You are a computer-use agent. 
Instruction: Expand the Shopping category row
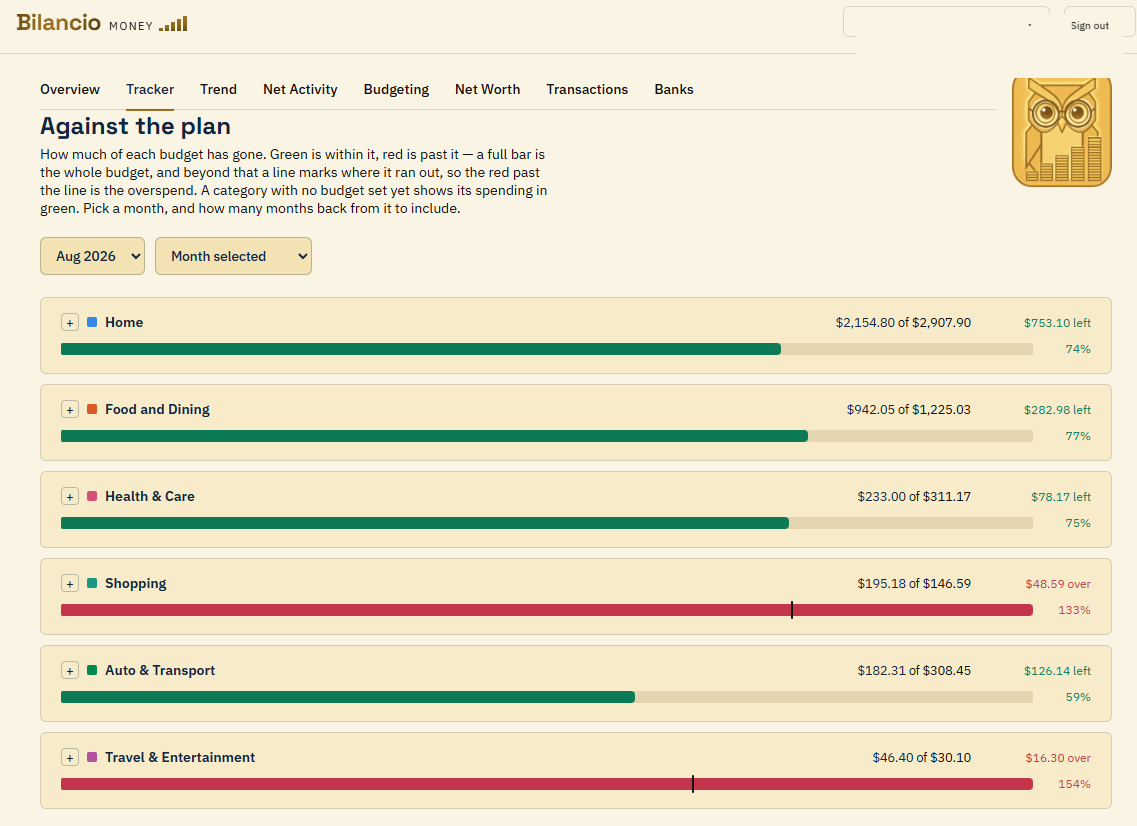tap(70, 584)
